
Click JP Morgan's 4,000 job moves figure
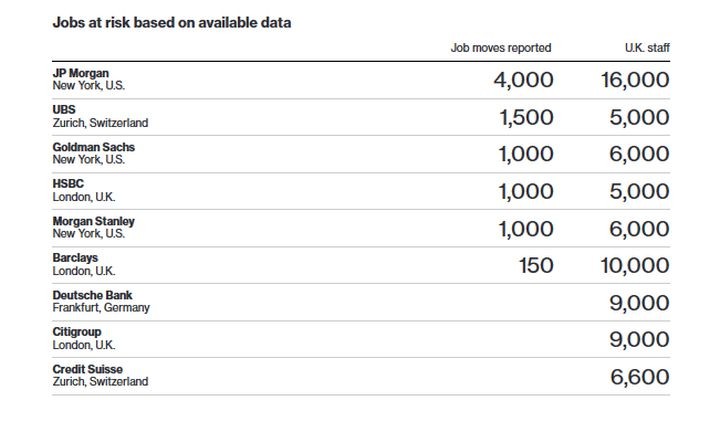(523, 80)
